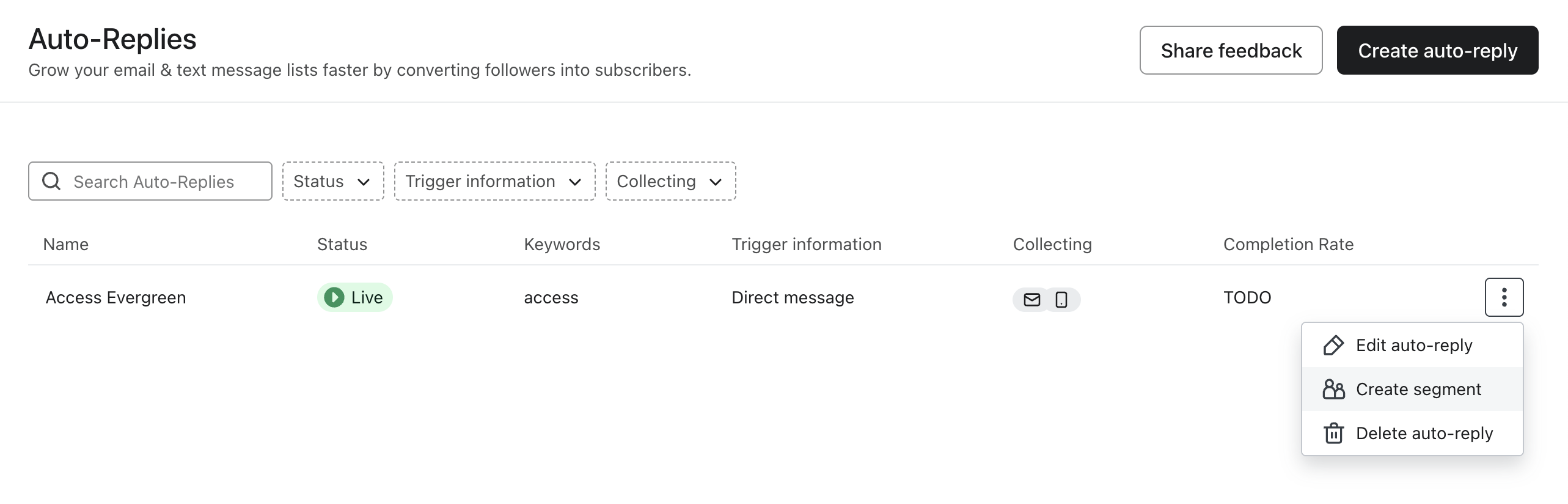
Task: Click the search magnifier icon
Action: tap(51, 181)
